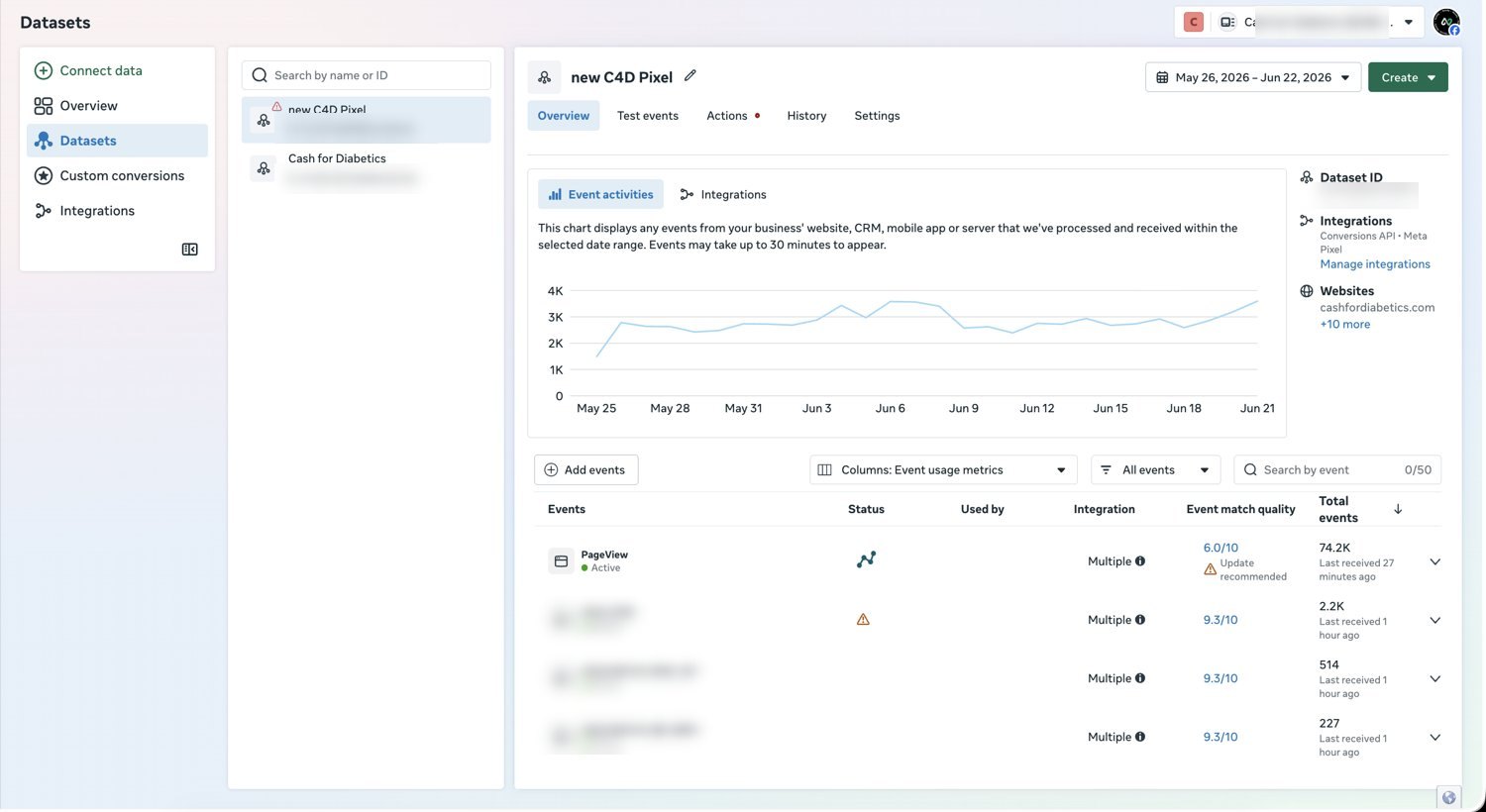1486x812 pixels.
Task: Switch to the Test events tab
Action: coord(648,116)
